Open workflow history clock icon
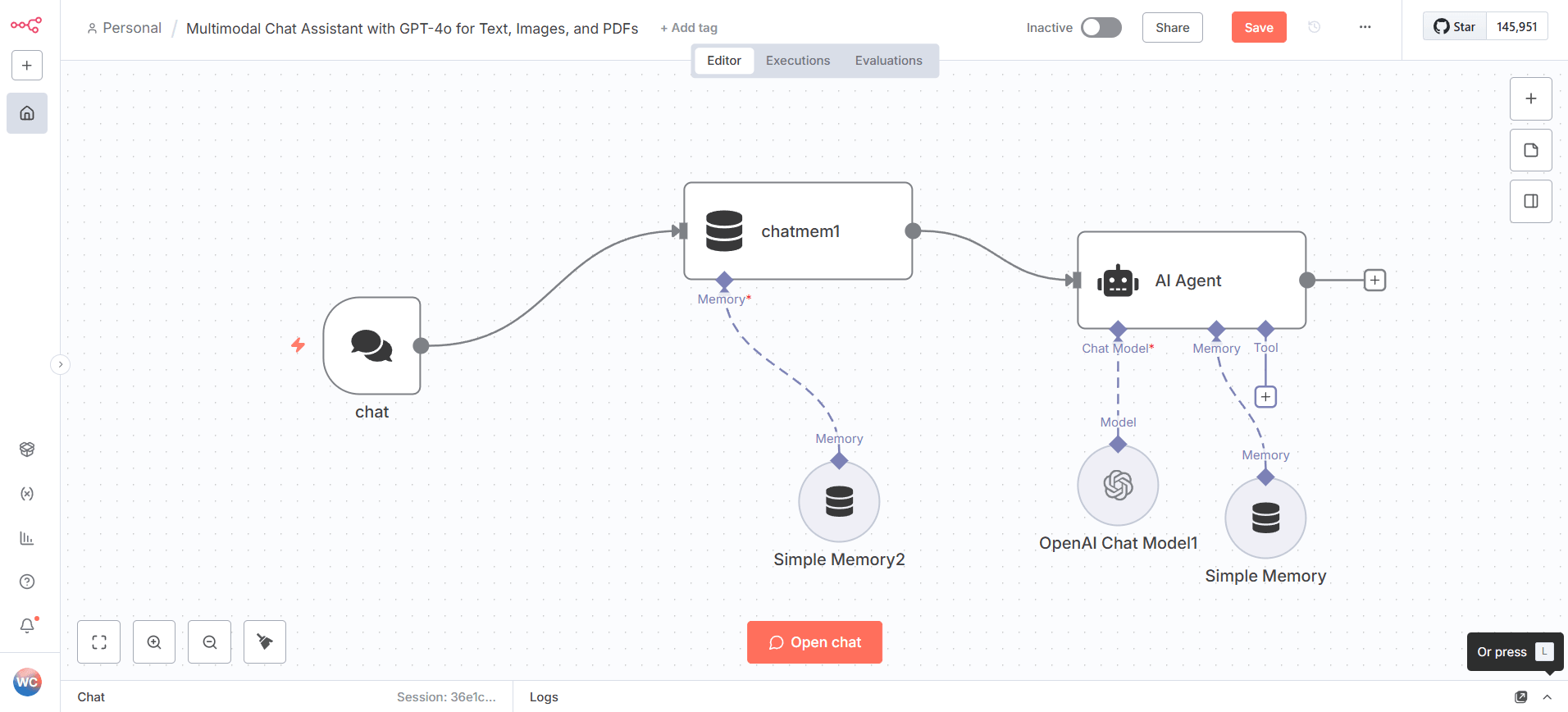The height and width of the screenshot is (712, 1568). [x=1314, y=27]
